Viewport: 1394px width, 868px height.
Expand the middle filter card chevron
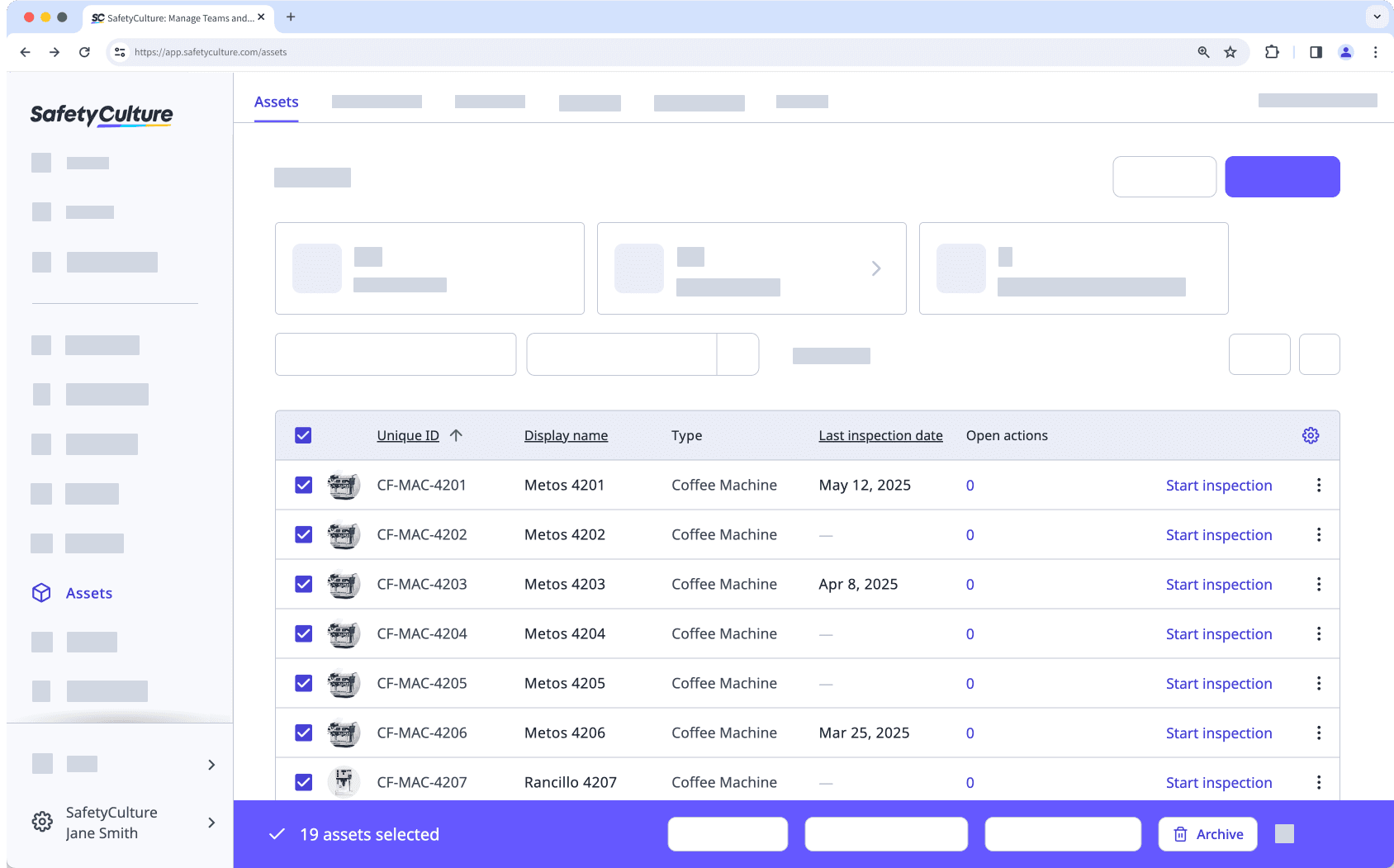[875, 268]
